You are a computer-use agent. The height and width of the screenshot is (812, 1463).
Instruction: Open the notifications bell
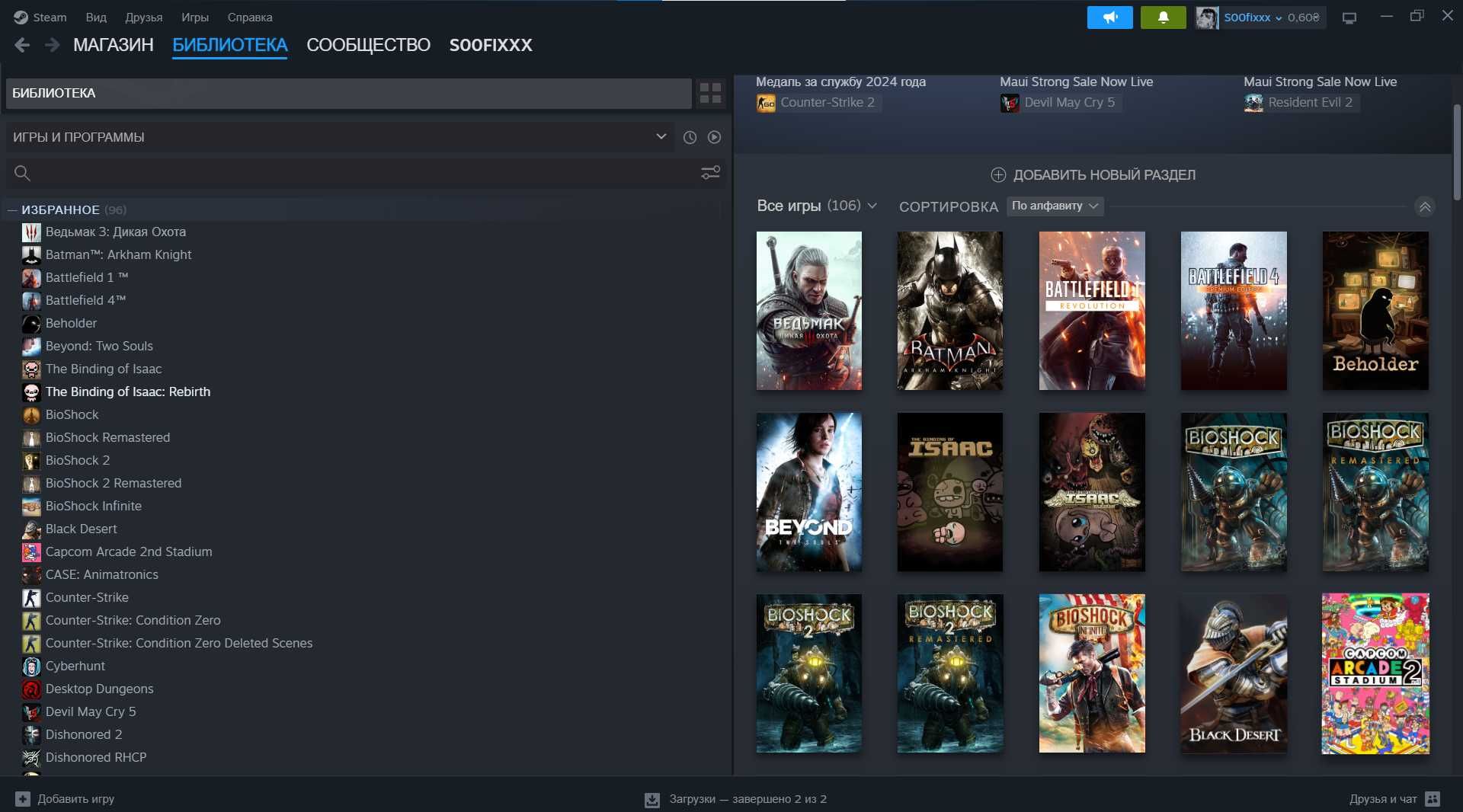[1163, 18]
